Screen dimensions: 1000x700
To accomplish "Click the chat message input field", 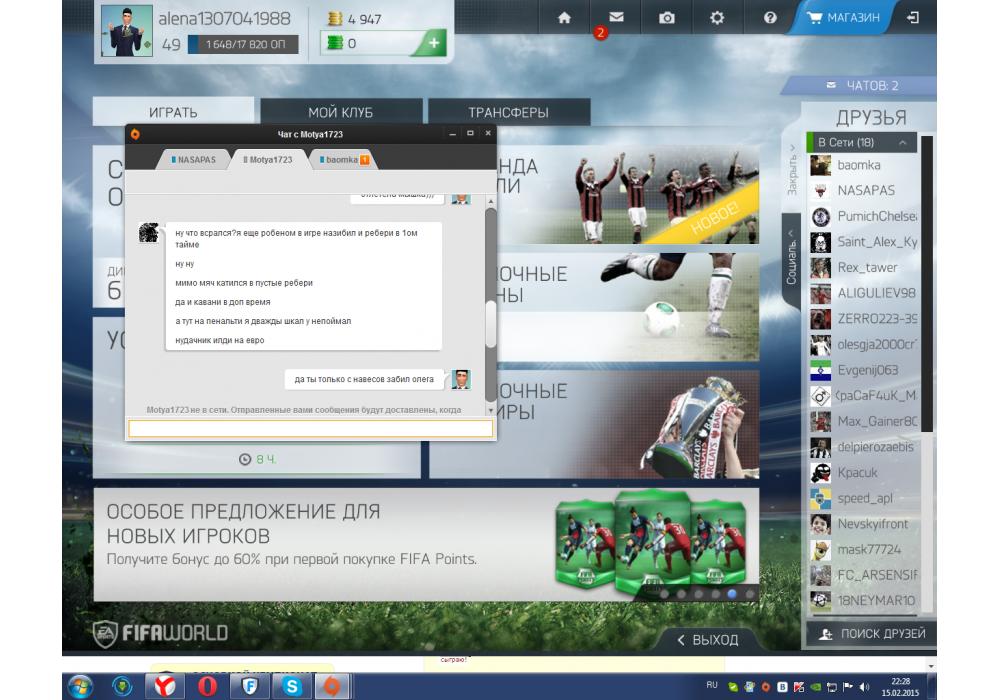I will (311, 429).
